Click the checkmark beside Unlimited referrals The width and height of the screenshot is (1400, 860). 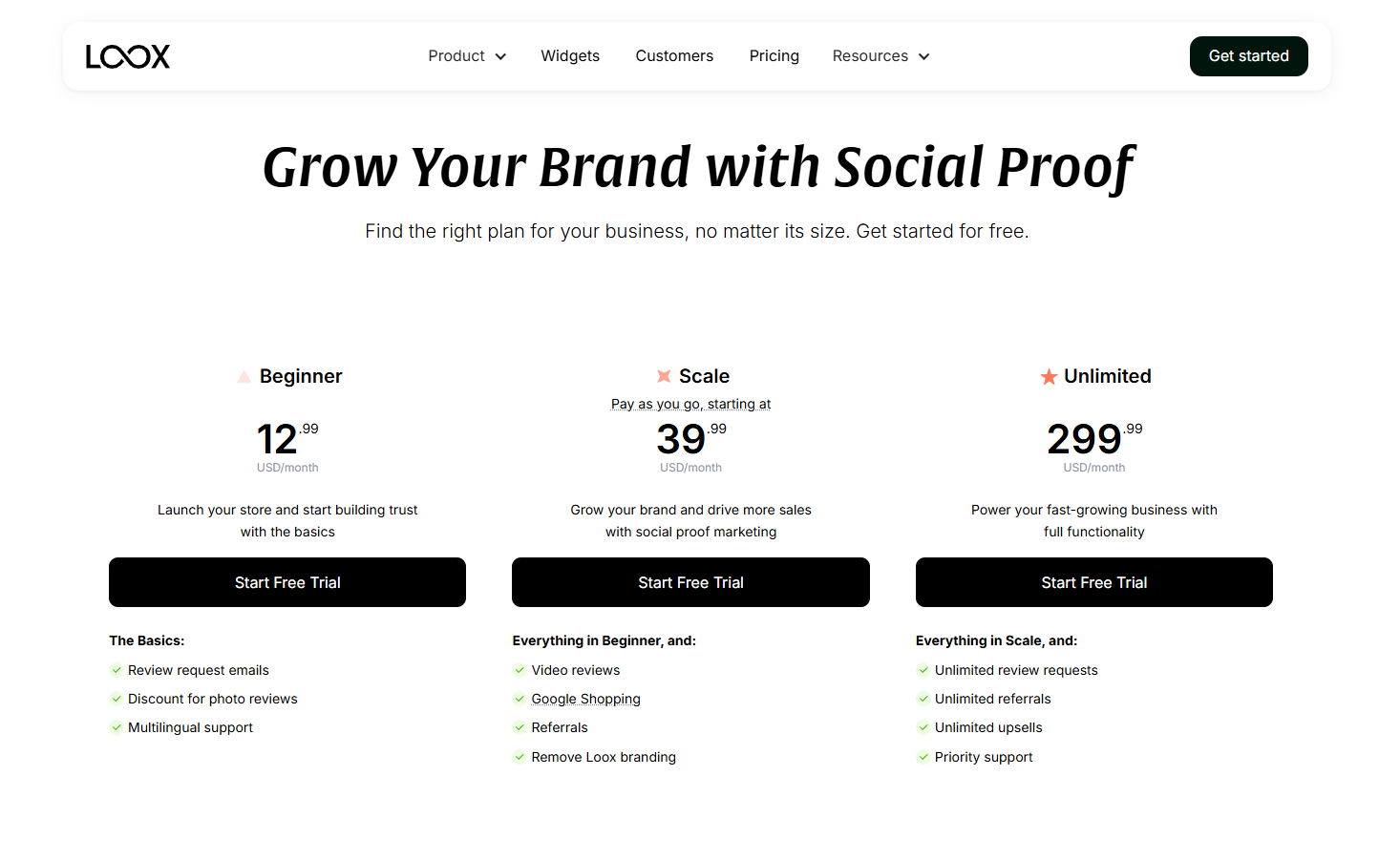coord(923,698)
